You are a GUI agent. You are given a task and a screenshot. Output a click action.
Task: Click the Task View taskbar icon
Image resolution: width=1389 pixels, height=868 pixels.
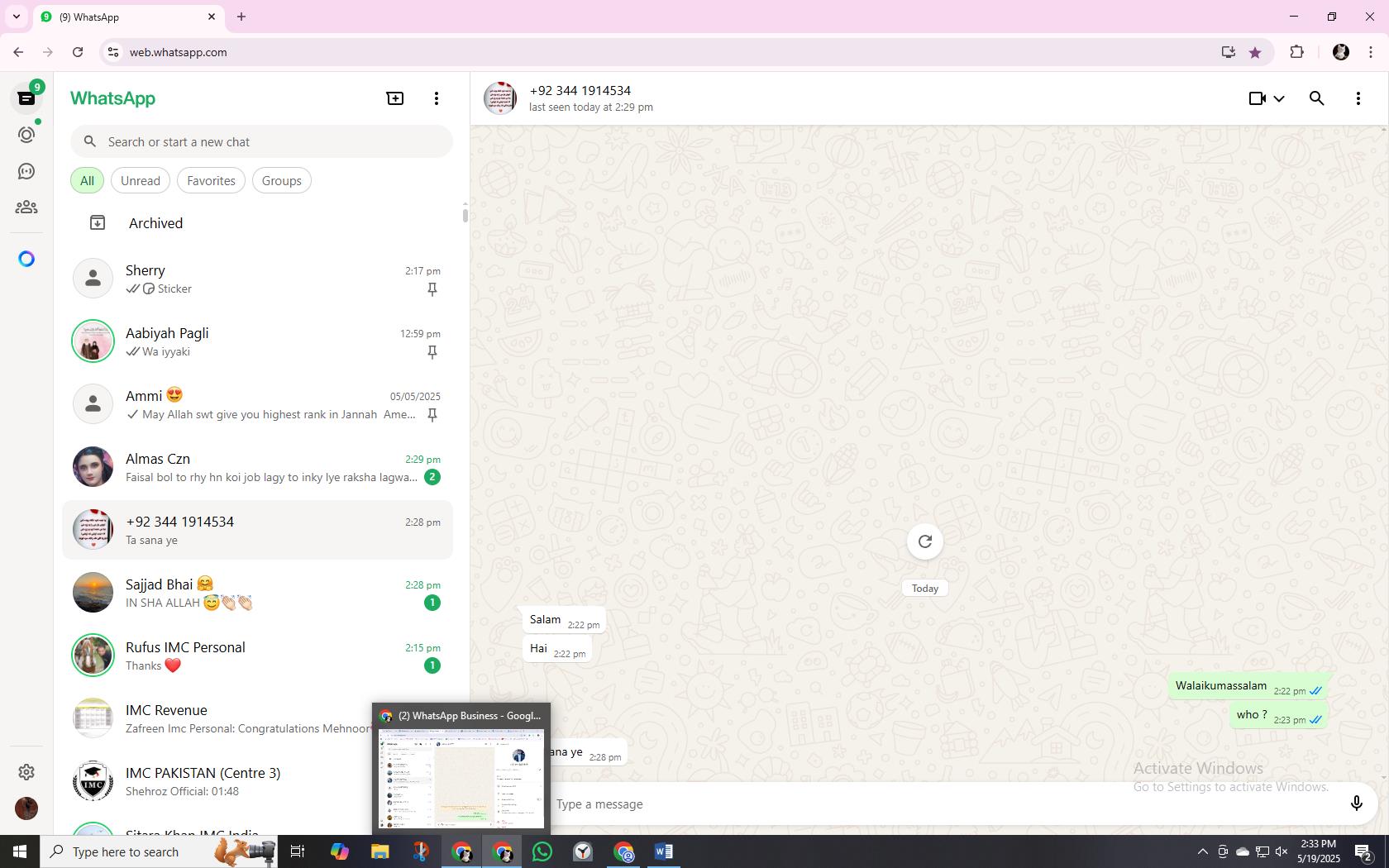click(298, 851)
